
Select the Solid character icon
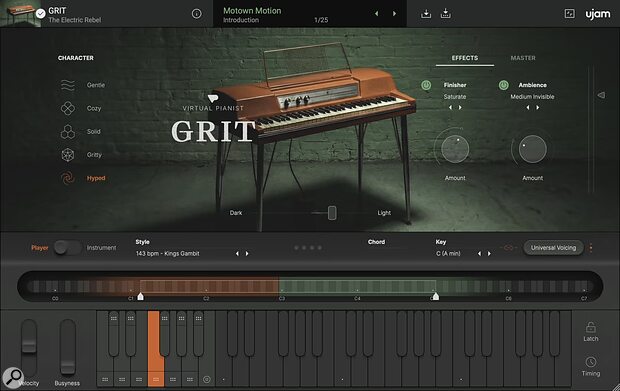click(x=68, y=132)
